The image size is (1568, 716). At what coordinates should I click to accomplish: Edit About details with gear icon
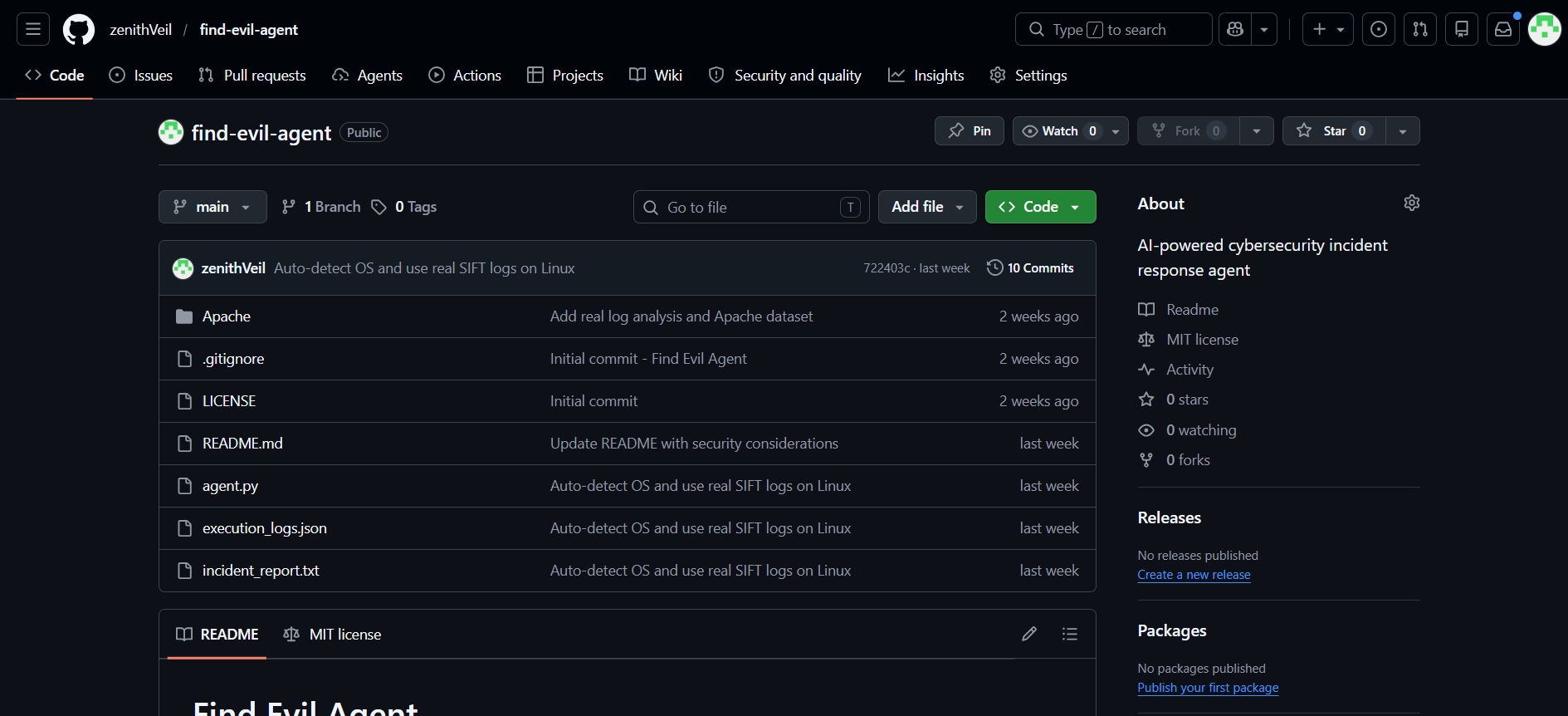tap(1412, 203)
